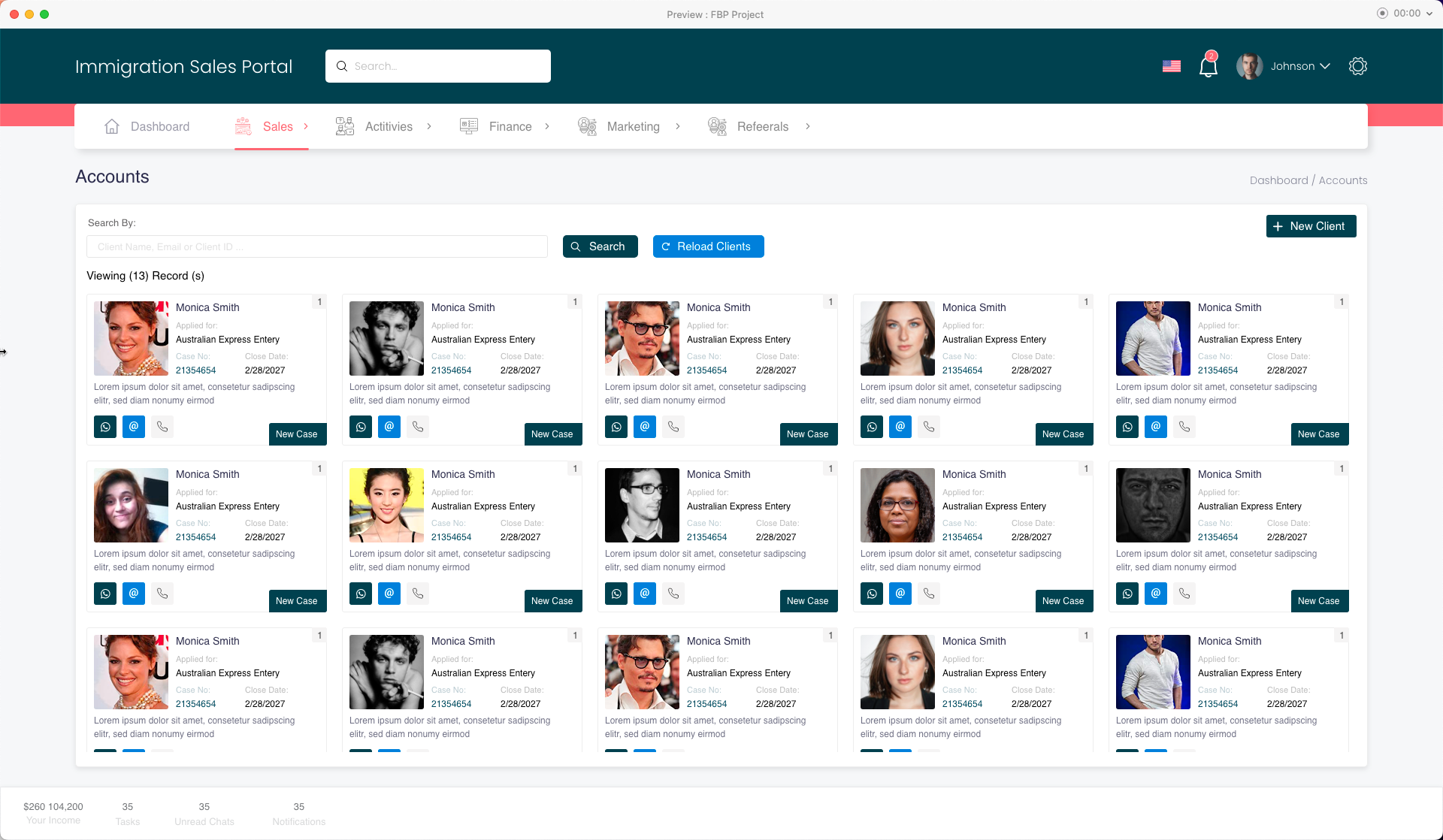Viewport: 1443px width, 840px height.
Task: Open the notifications bell icon
Action: [1208, 67]
